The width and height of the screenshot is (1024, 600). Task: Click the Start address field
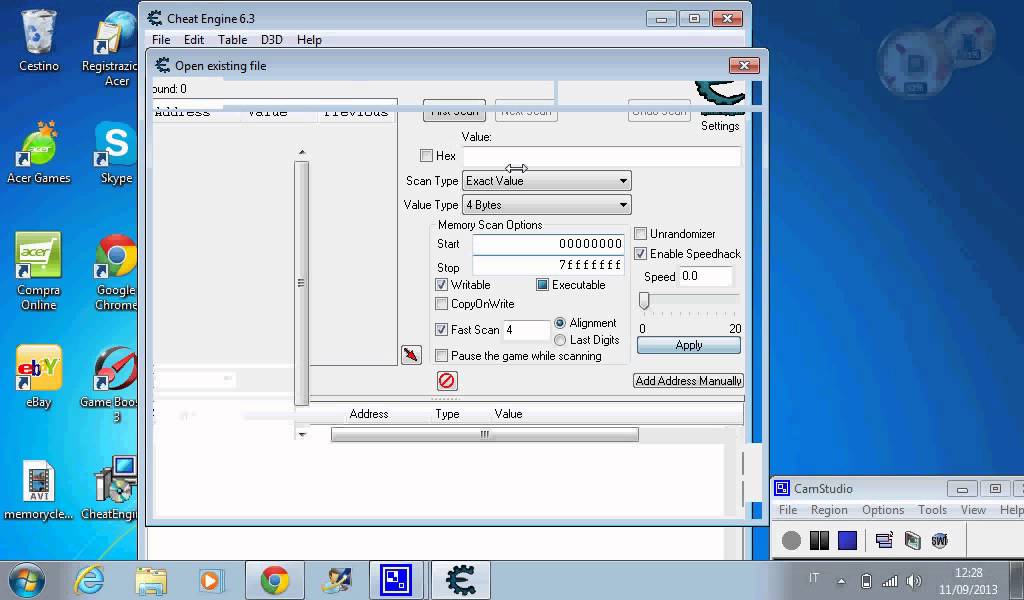pos(548,244)
